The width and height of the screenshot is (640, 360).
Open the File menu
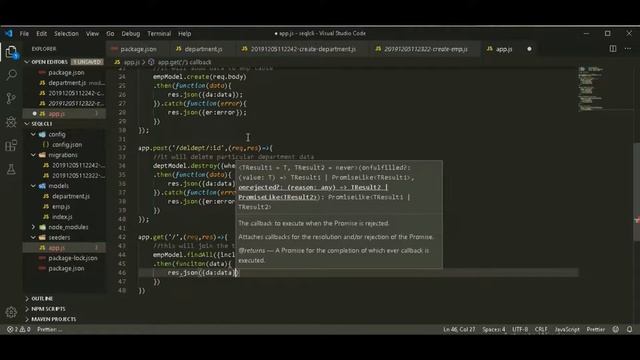pyautogui.click(x=24, y=33)
